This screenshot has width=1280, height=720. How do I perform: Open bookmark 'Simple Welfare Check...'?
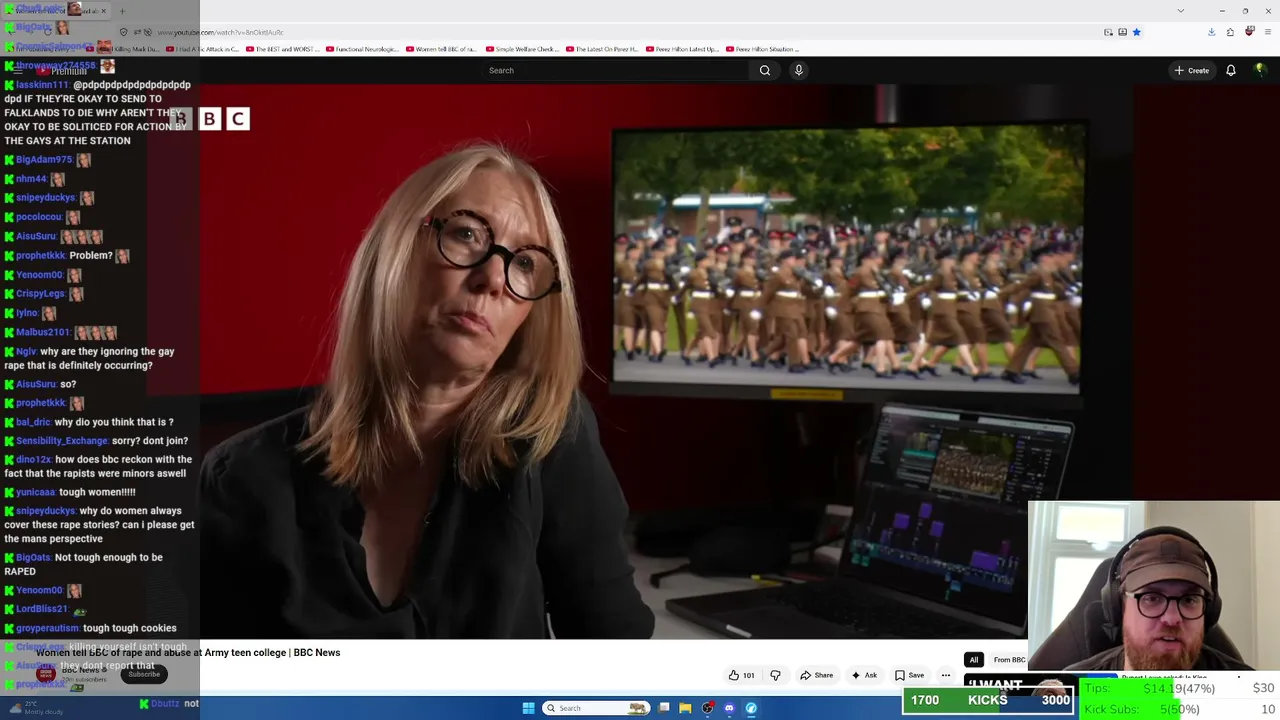point(521,49)
